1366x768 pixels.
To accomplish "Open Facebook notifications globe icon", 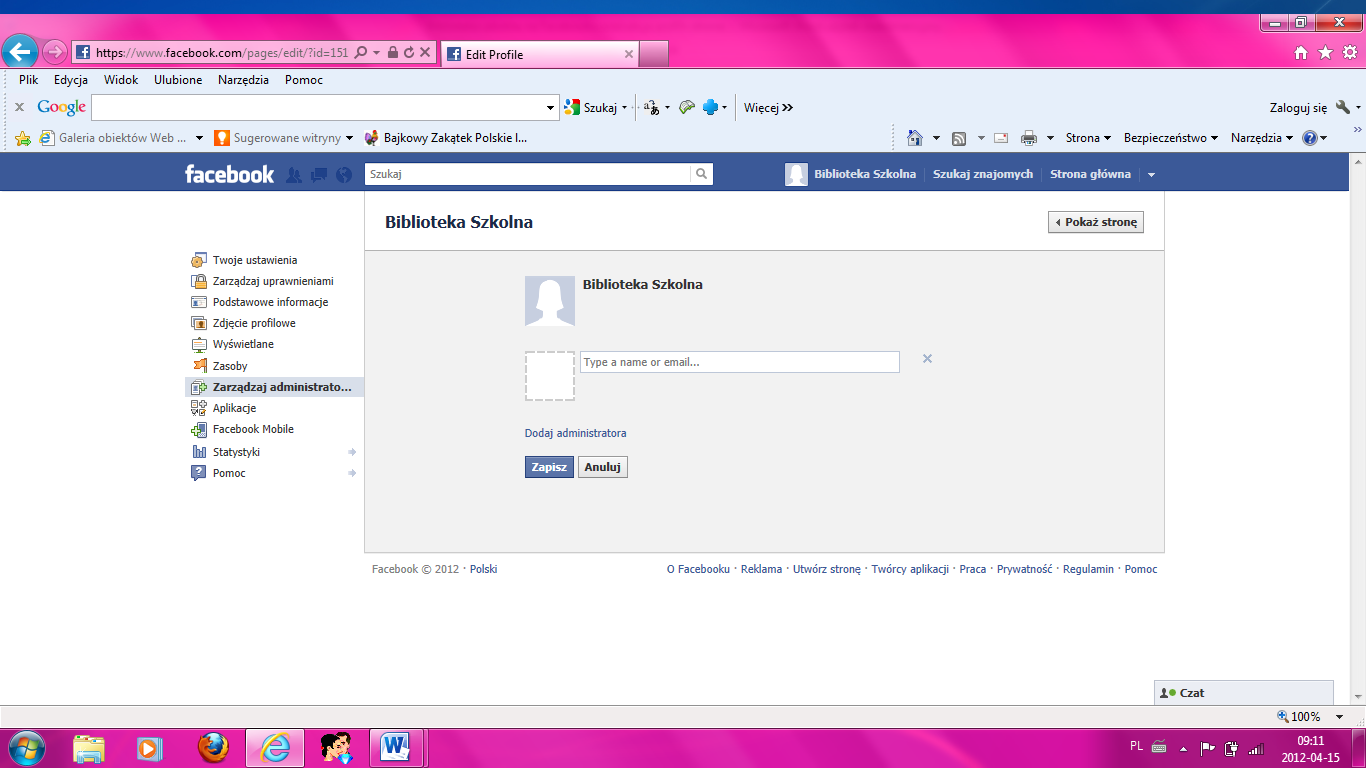I will click(x=344, y=175).
